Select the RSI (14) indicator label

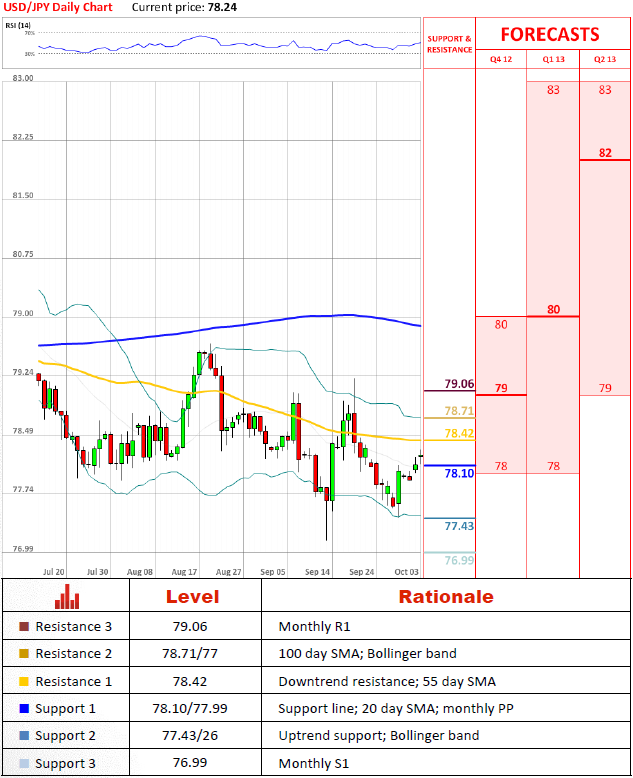click(x=19, y=24)
